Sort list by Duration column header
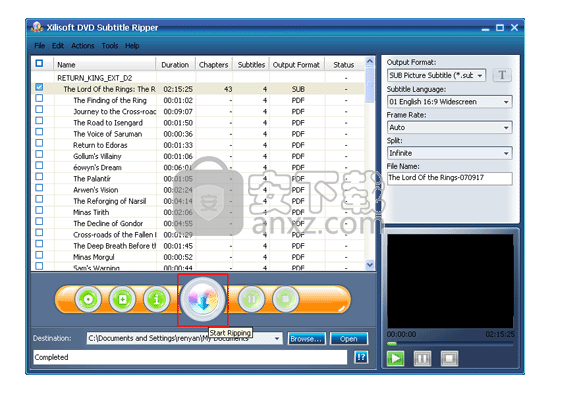The height and width of the screenshot is (396, 562). click(x=175, y=65)
